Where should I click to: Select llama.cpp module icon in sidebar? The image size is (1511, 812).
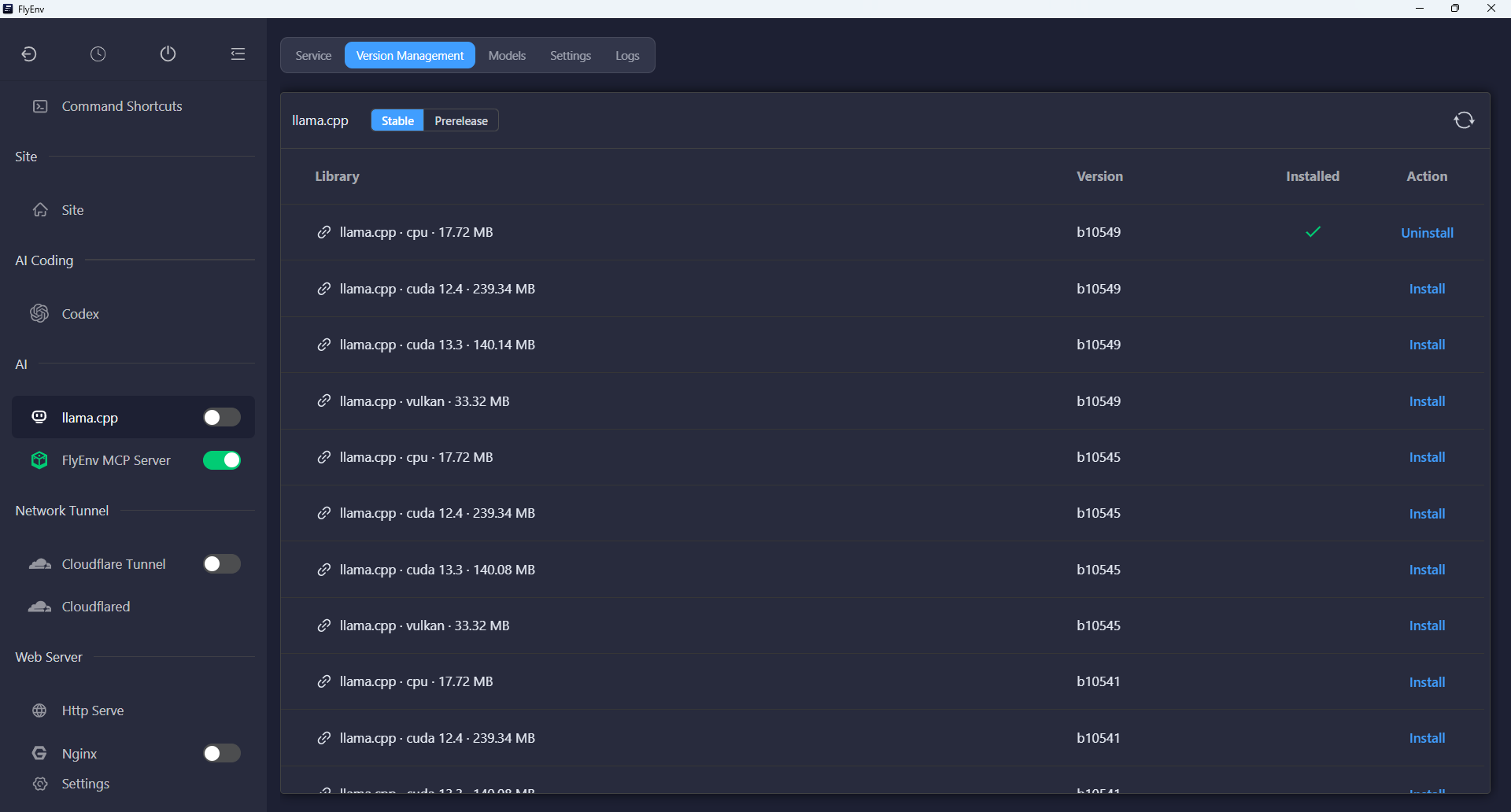39,417
